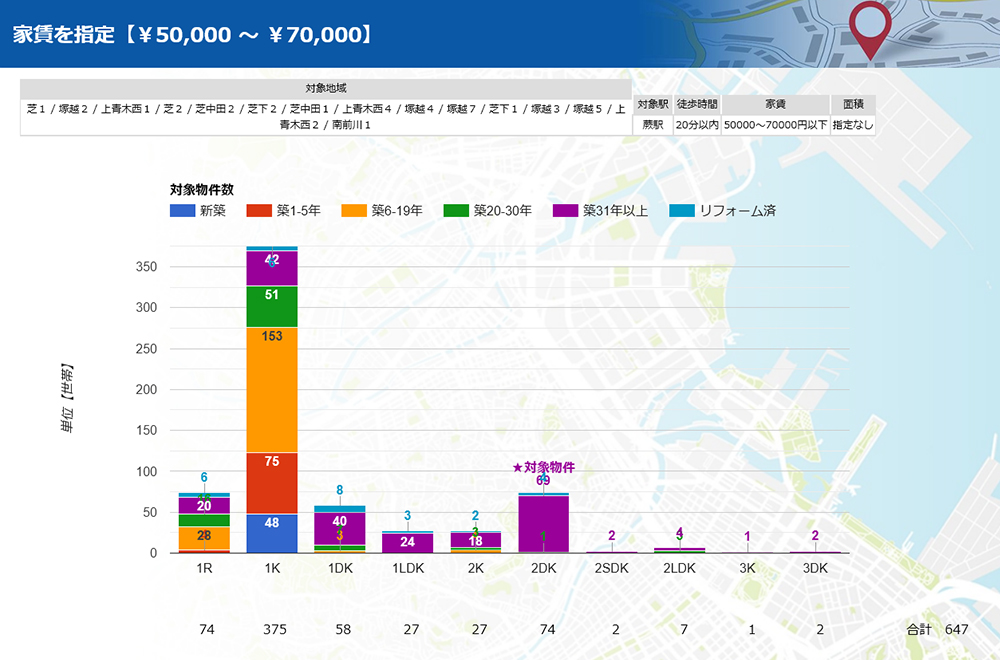This screenshot has width=1000, height=660.
Task: Select the purple 24 segment in the 1LDK bar
Action: pos(408,543)
